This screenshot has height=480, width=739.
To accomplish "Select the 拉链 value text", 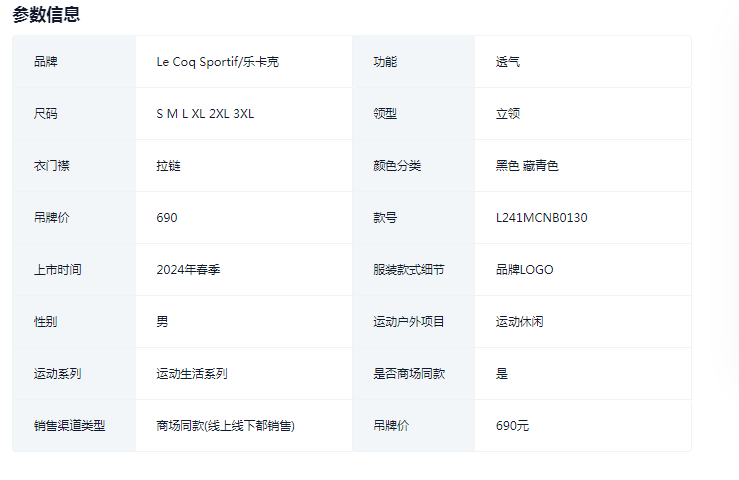I will [168, 166].
